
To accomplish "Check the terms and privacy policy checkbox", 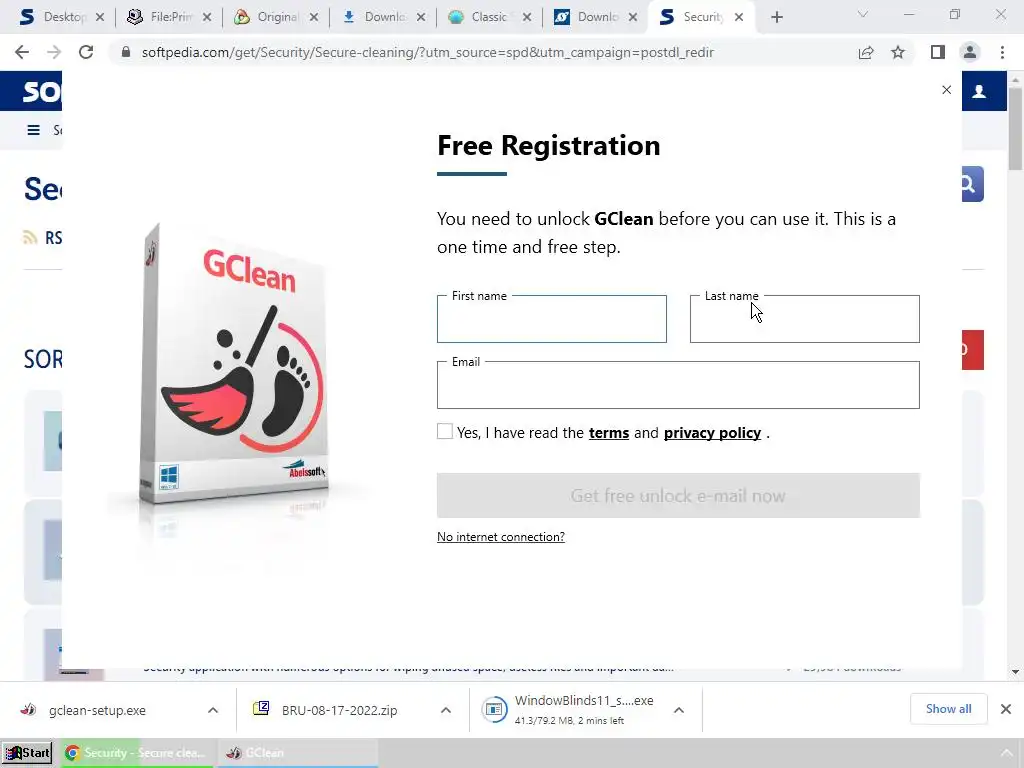I will [445, 431].
